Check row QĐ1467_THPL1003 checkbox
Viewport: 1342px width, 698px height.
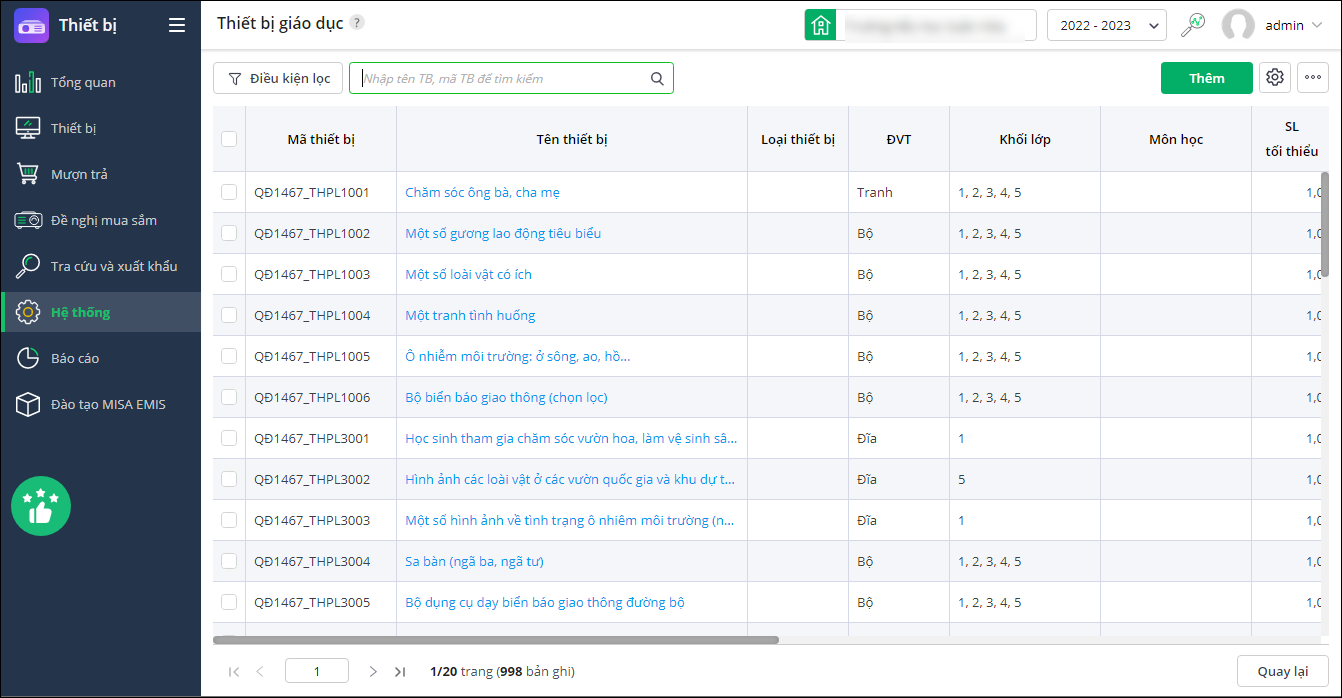229,274
